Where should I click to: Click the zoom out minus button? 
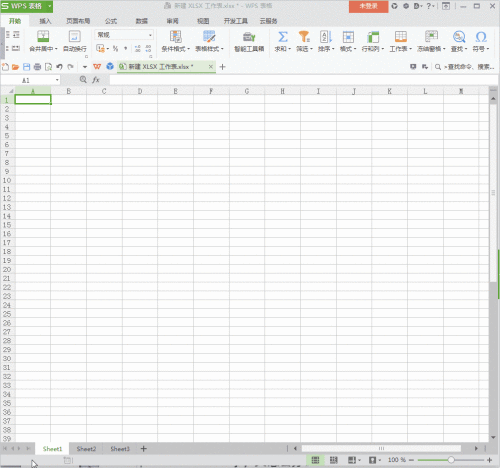tap(411, 460)
